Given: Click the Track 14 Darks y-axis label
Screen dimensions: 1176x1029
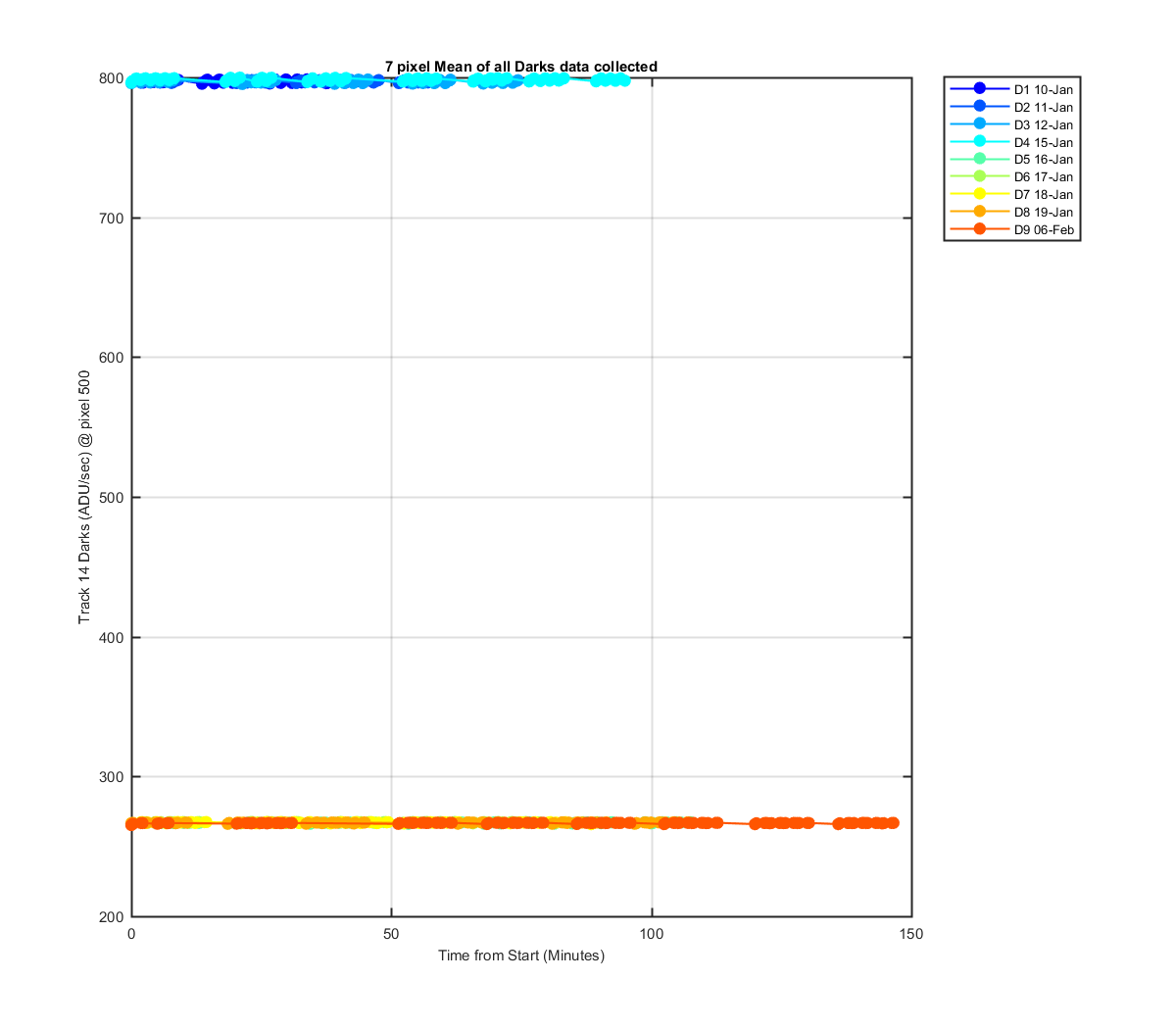Looking at the screenshot, I should (85, 497).
